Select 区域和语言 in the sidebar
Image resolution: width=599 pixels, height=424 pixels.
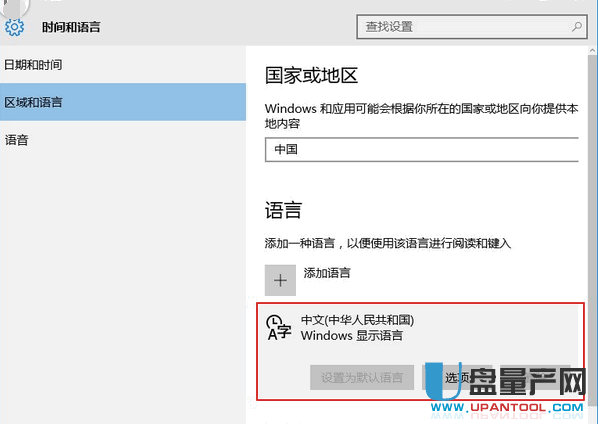(123, 102)
